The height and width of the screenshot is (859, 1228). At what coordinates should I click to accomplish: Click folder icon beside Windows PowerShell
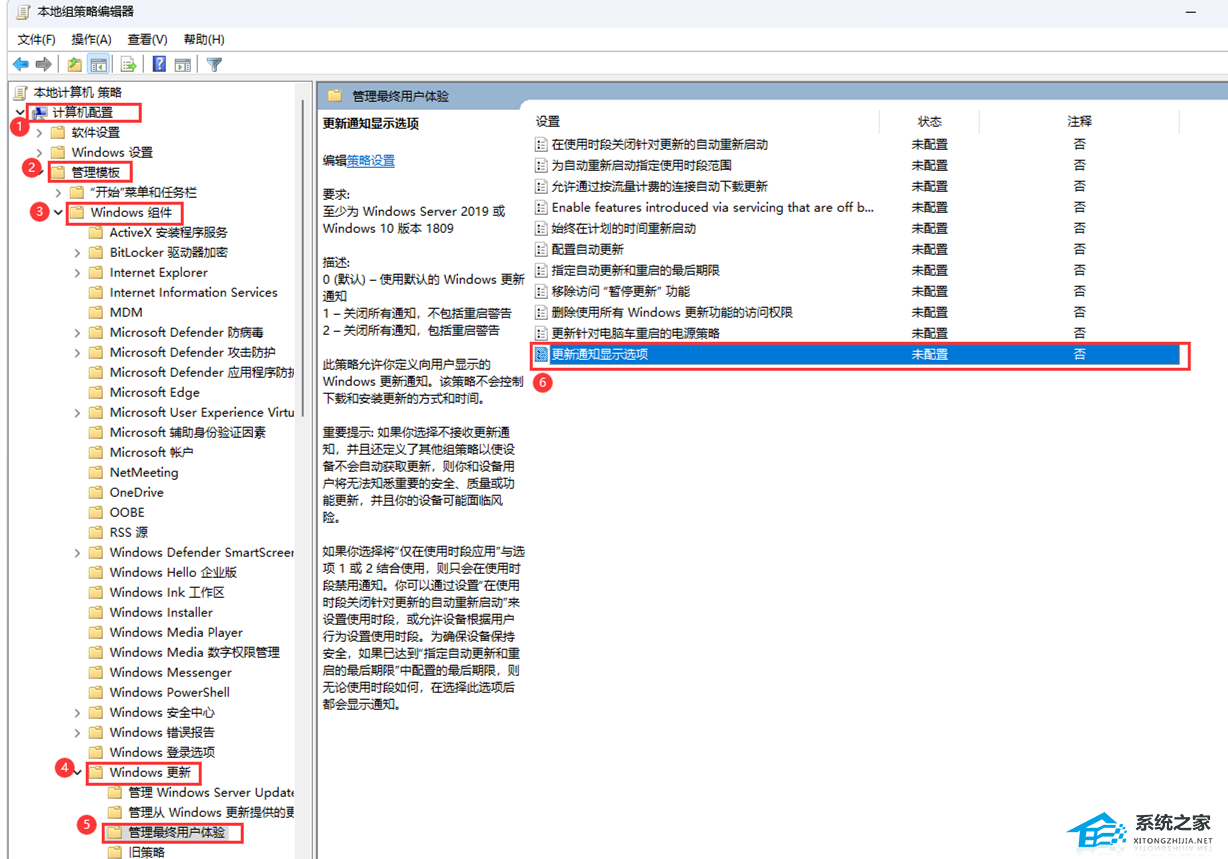pos(96,692)
